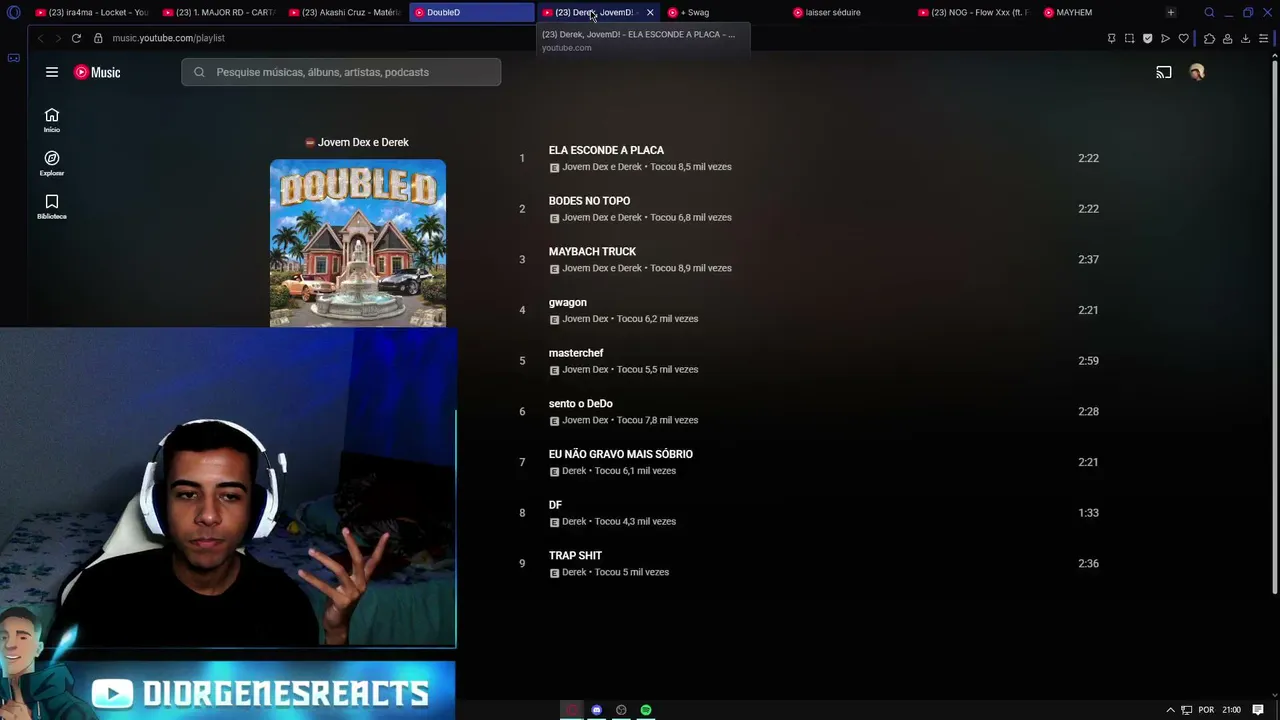Show hidden tray icons chevron

coord(1170,710)
